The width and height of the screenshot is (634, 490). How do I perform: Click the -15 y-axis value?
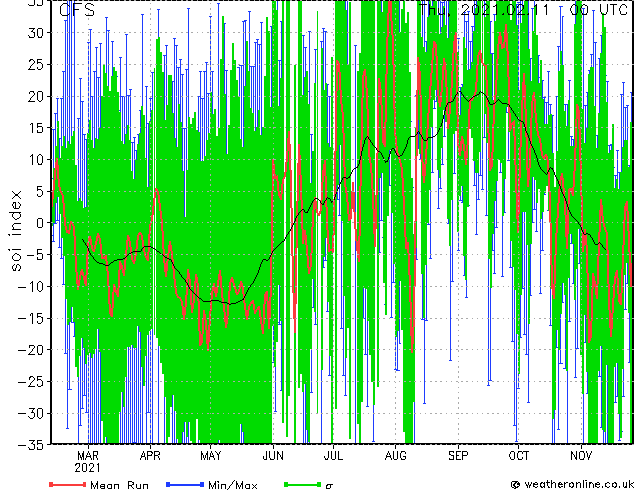32,319
